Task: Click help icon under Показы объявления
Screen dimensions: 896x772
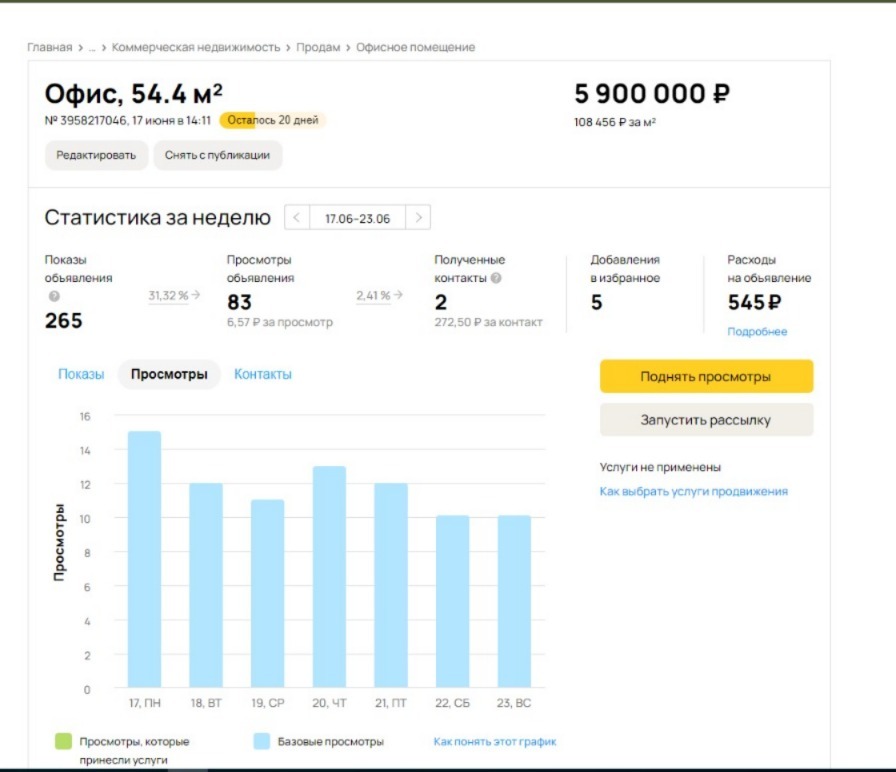Action: tap(54, 296)
